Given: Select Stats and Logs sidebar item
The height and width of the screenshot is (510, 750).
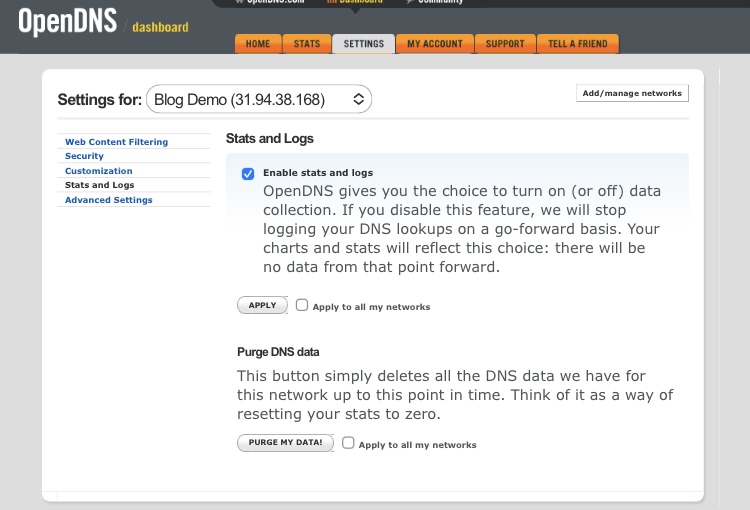Looking at the screenshot, I should (99, 185).
